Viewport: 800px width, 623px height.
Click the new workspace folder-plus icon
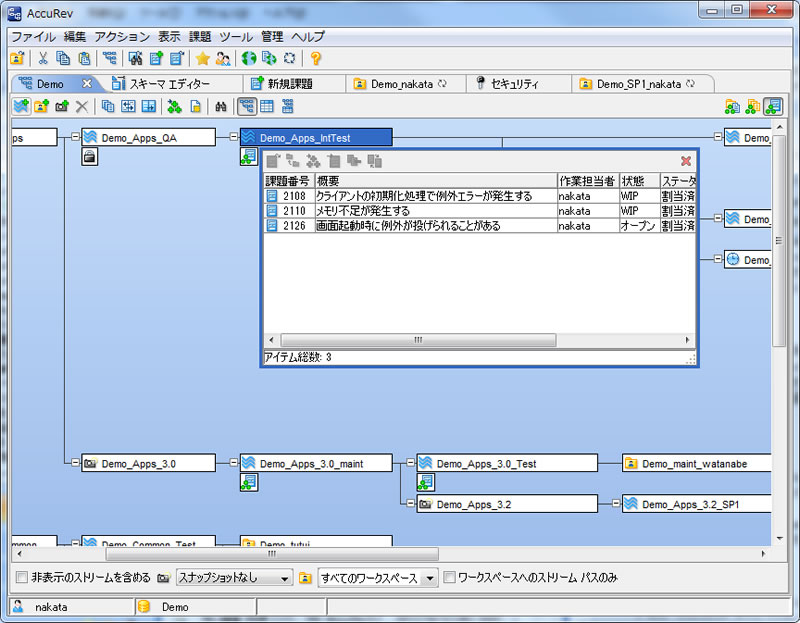tap(41, 106)
